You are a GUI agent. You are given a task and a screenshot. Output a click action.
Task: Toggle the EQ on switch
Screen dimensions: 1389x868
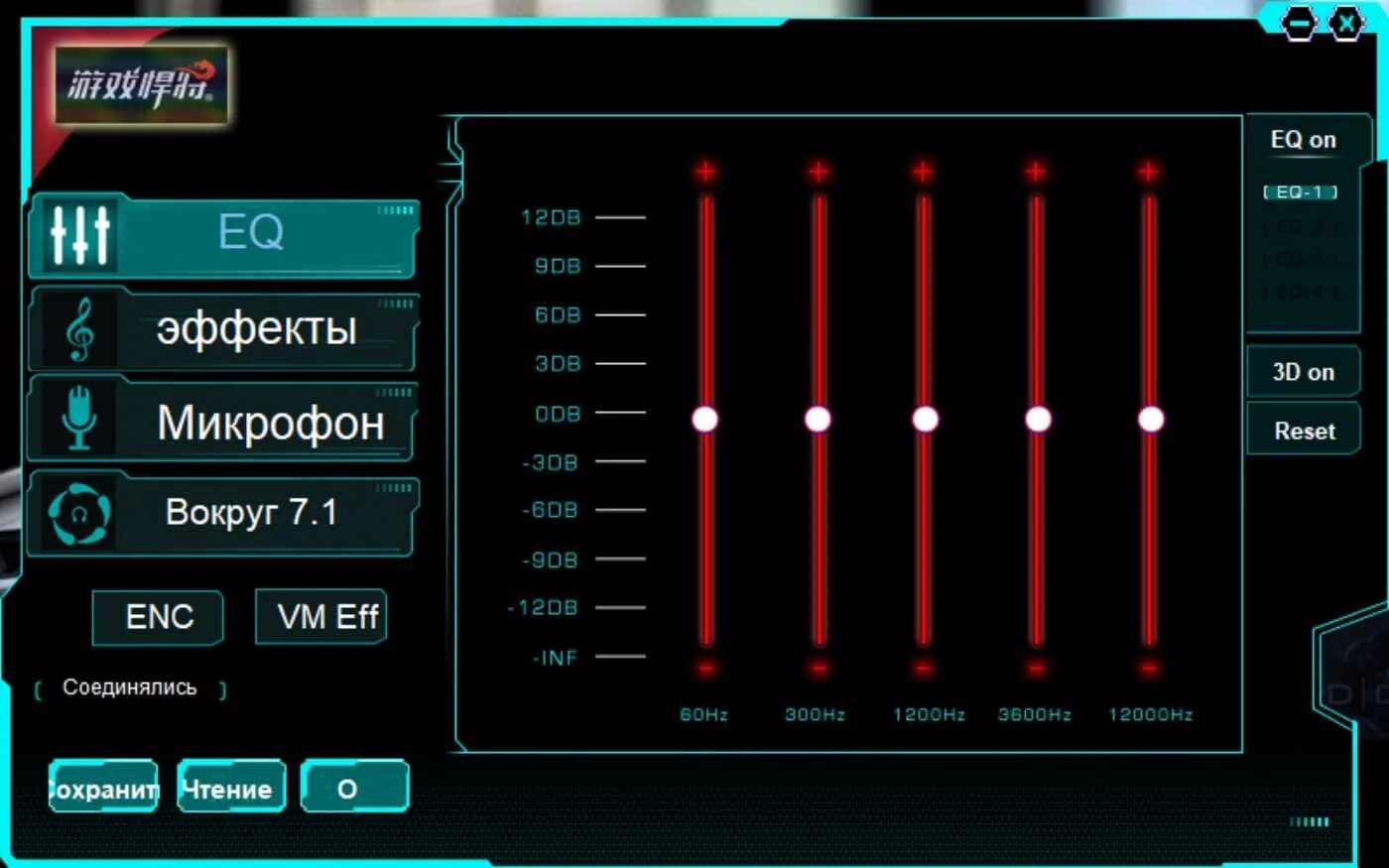pos(1303,140)
